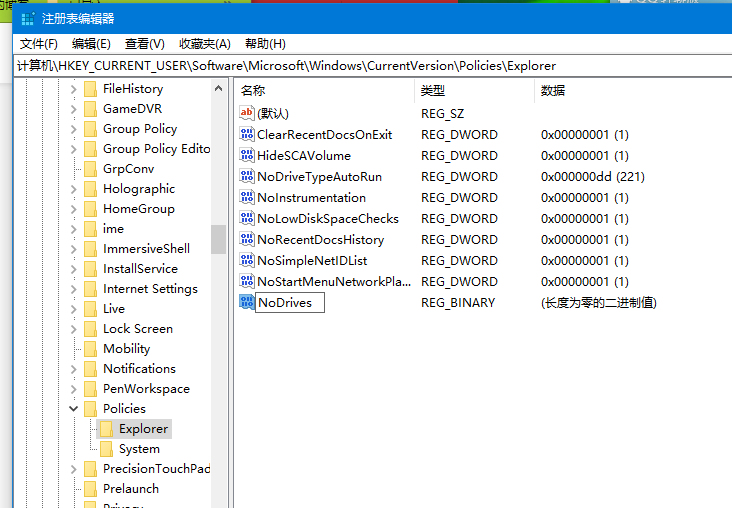Click the Group Policy folder icon
Image resolution: width=732 pixels, height=508 pixels.
(x=91, y=129)
